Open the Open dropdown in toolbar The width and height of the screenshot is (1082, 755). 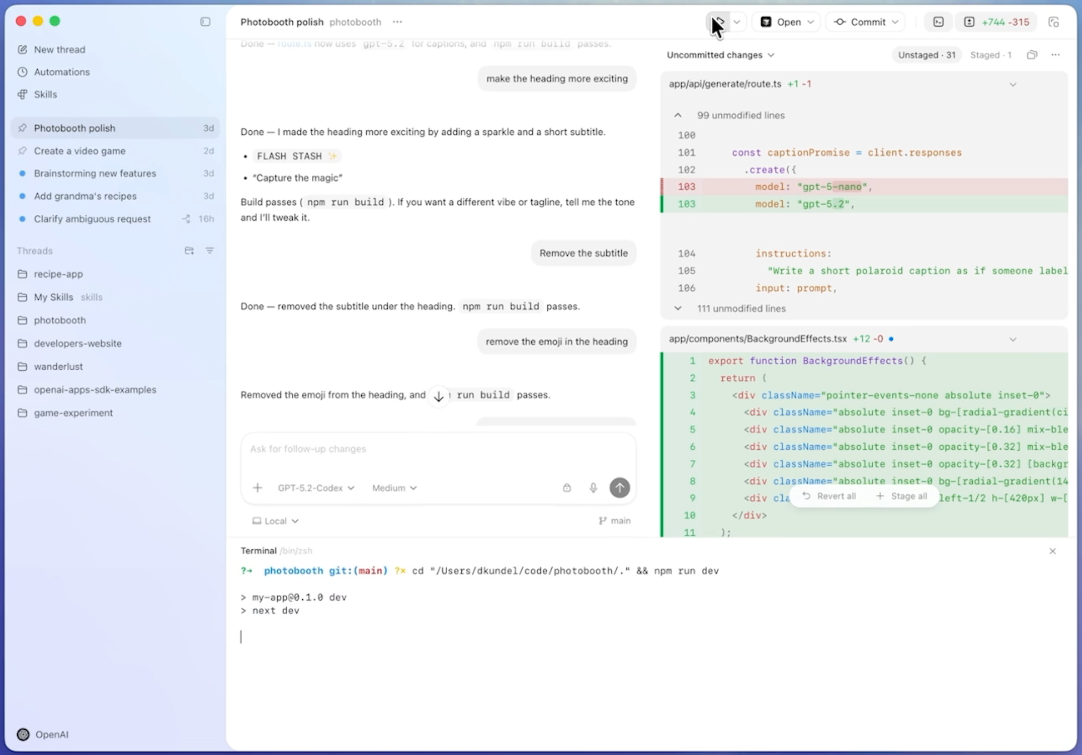pos(787,22)
